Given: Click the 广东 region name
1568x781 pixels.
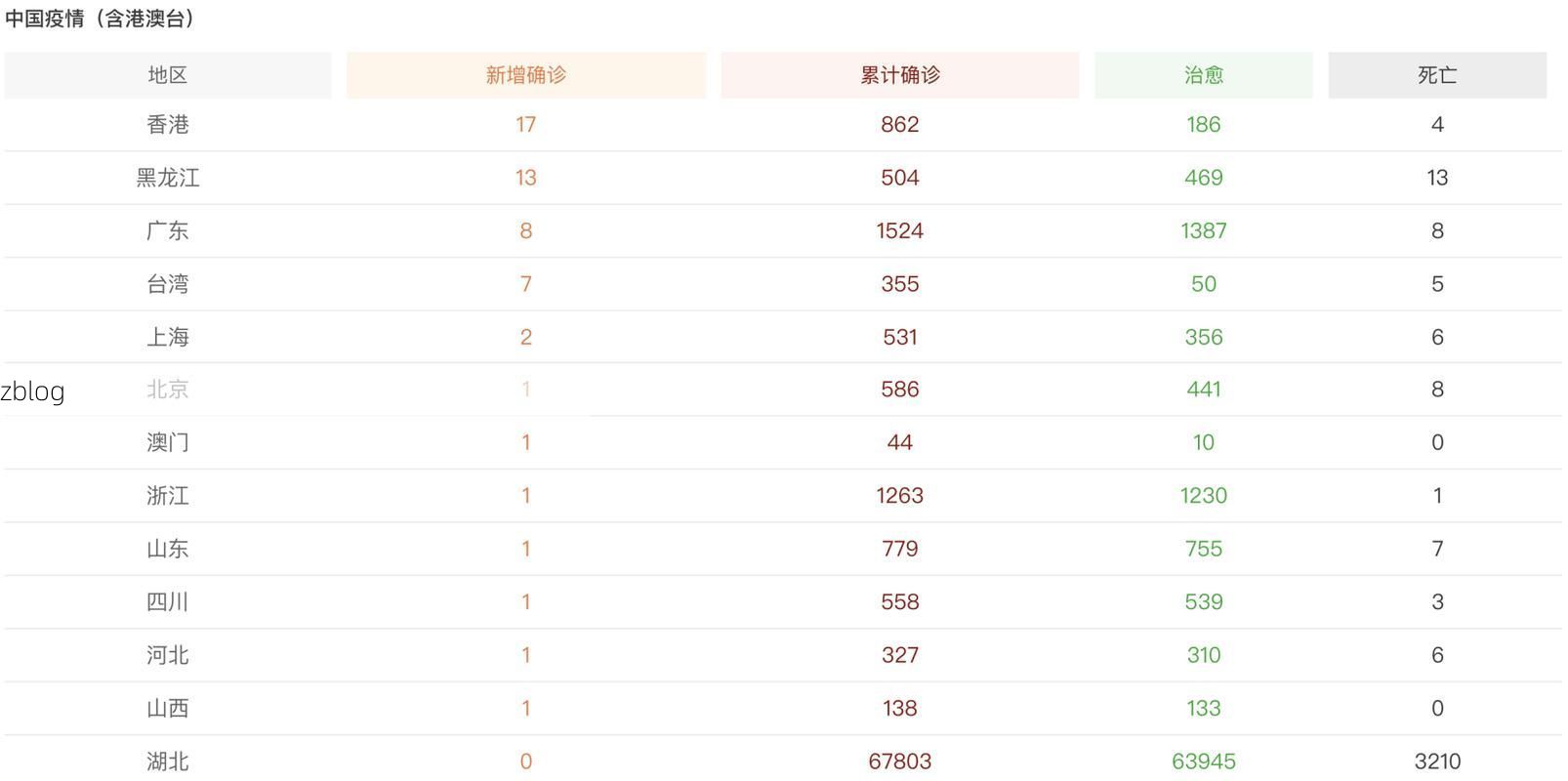Looking at the screenshot, I should coord(168,231).
